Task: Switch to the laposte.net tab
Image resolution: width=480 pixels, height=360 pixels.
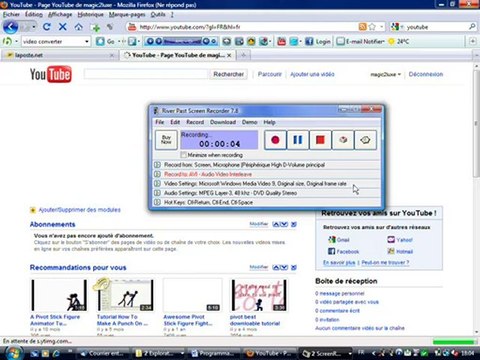Action: point(60,55)
